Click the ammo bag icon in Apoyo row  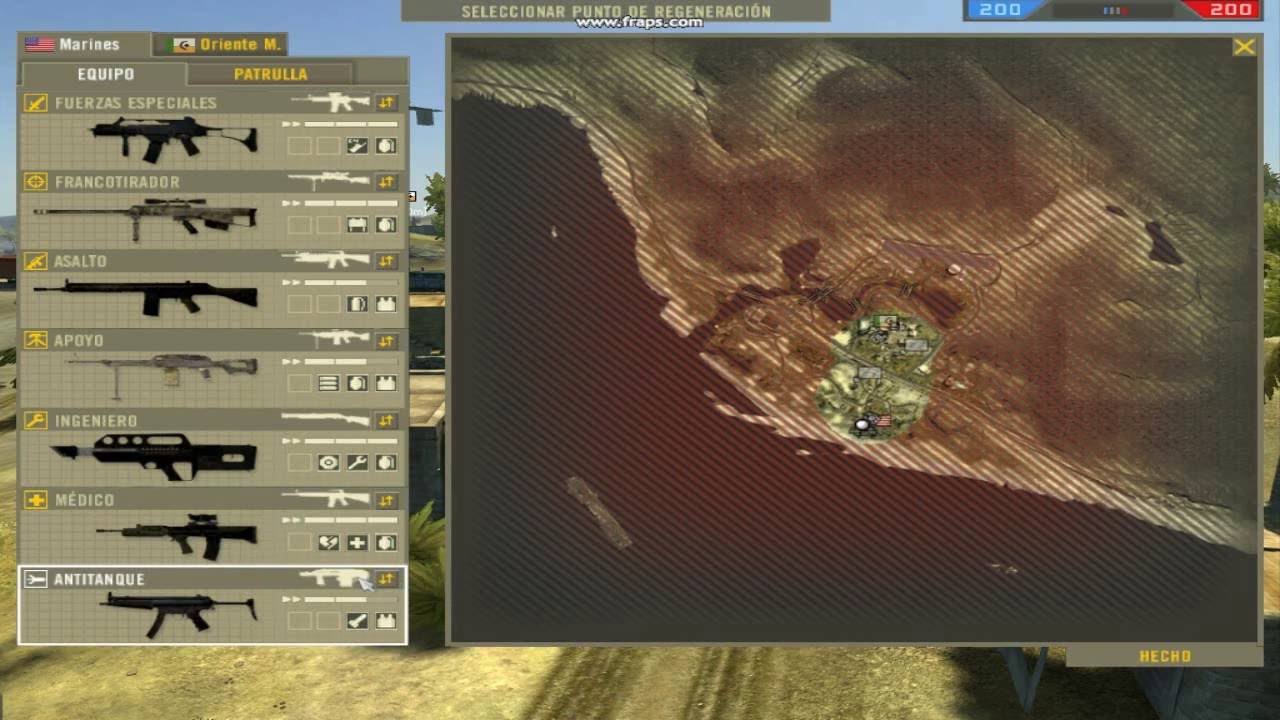click(x=328, y=383)
